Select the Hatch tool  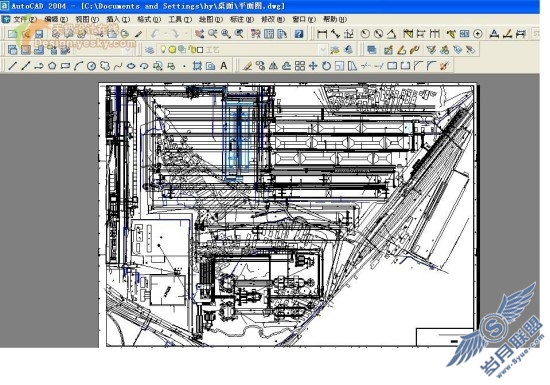coord(197,66)
